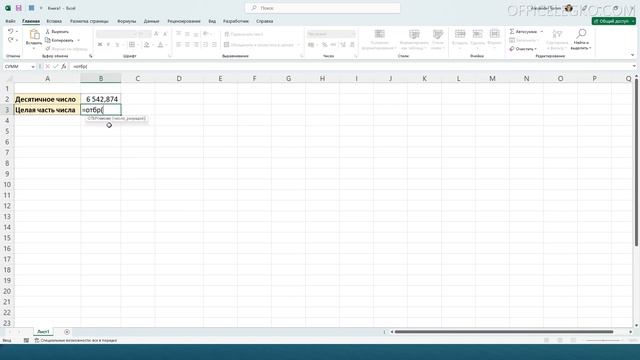Toggle bold Ж formatting button
Viewport: 640px width, 360px height.
pos(100,44)
